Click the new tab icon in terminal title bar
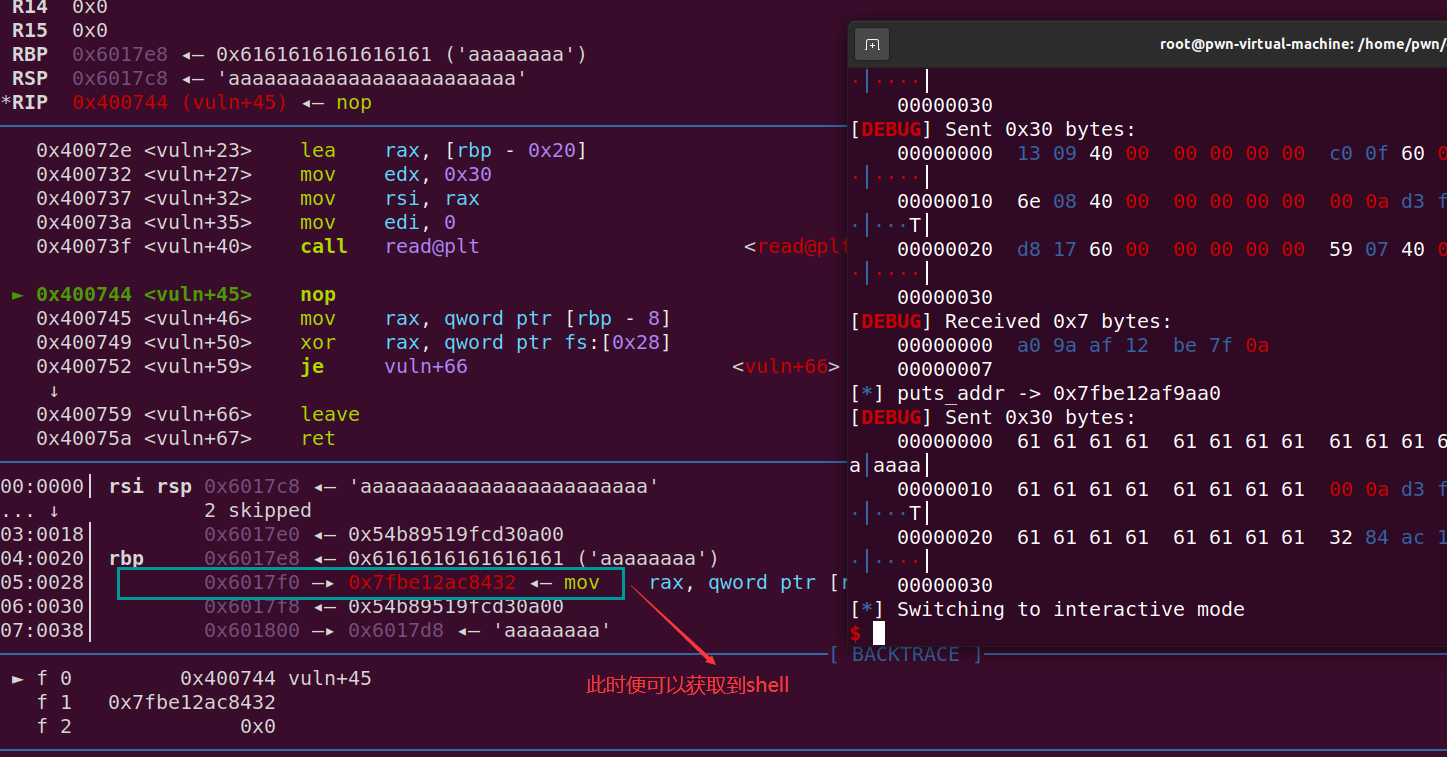Image resolution: width=1447 pixels, height=757 pixels. click(872, 45)
